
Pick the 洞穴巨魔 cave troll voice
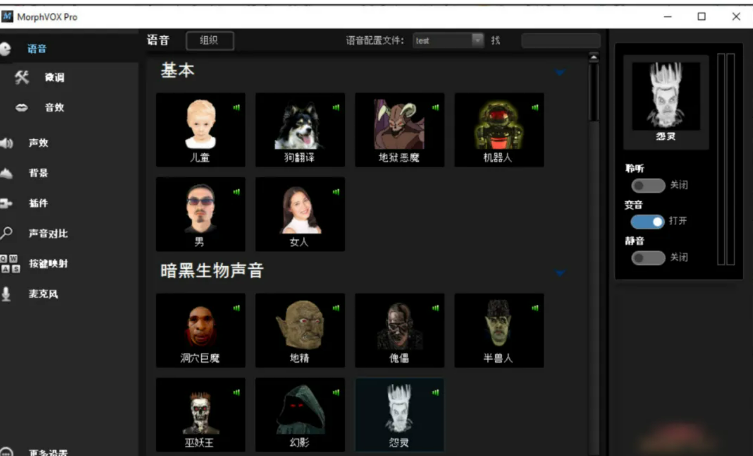[201, 331]
